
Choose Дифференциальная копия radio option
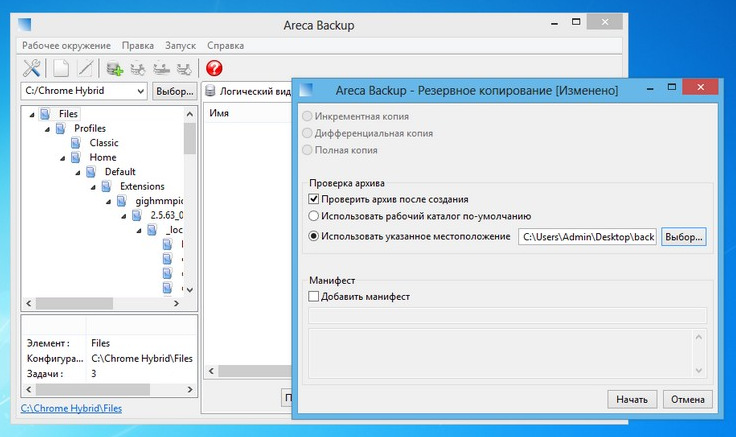coord(307,133)
